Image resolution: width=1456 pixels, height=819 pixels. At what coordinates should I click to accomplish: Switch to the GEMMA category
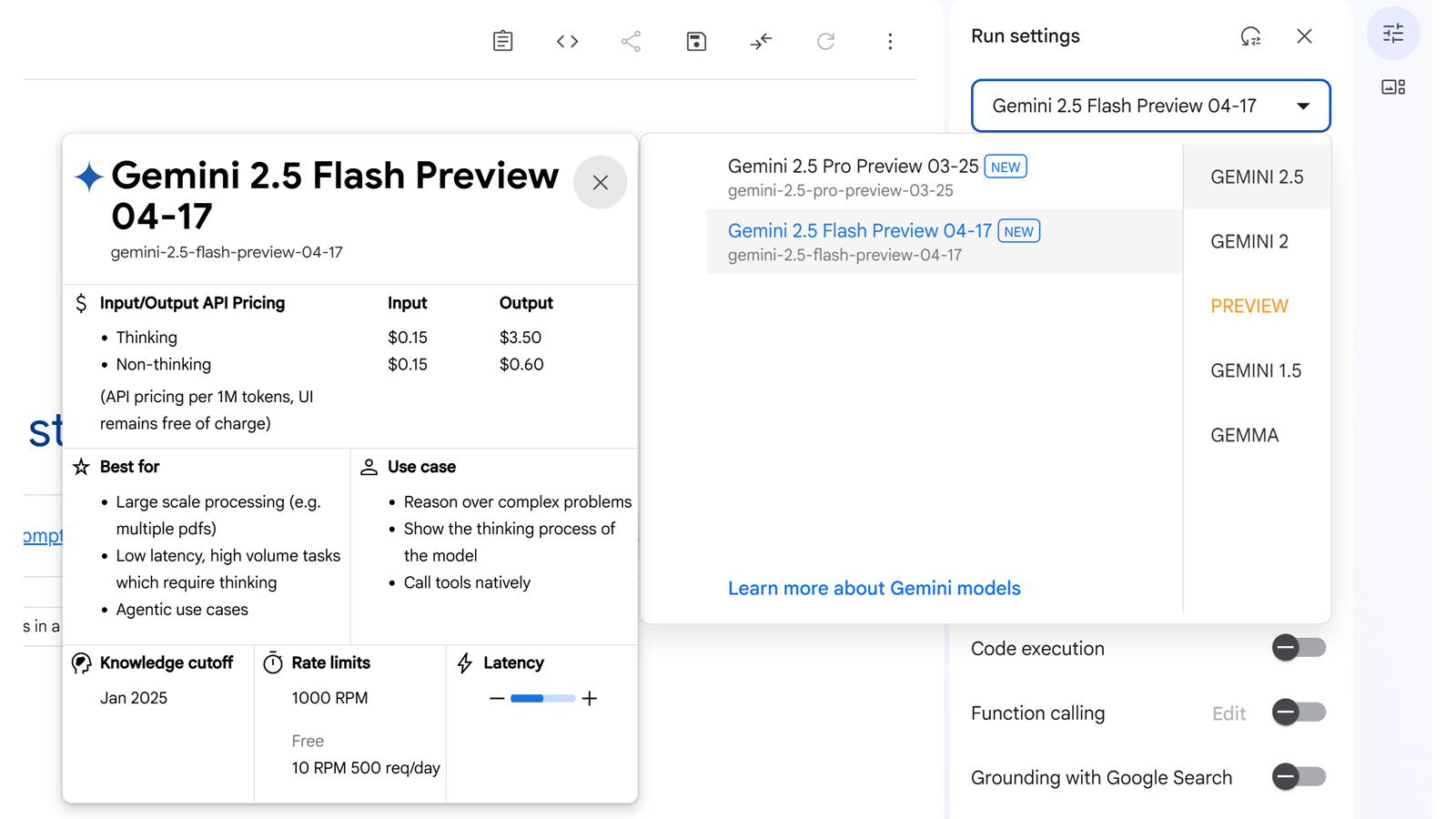(x=1257, y=436)
